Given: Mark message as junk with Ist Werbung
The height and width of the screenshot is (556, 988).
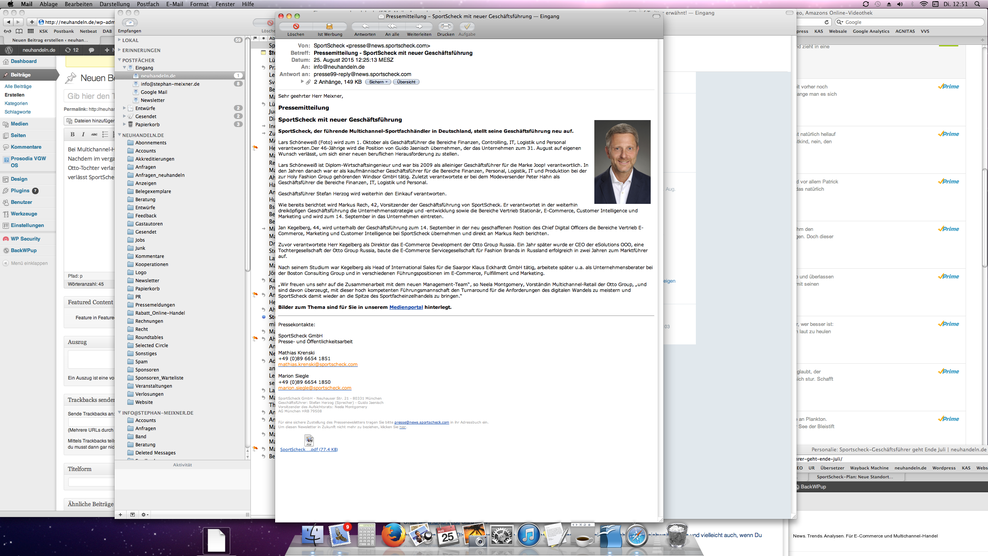Looking at the screenshot, I should pos(329,26).
